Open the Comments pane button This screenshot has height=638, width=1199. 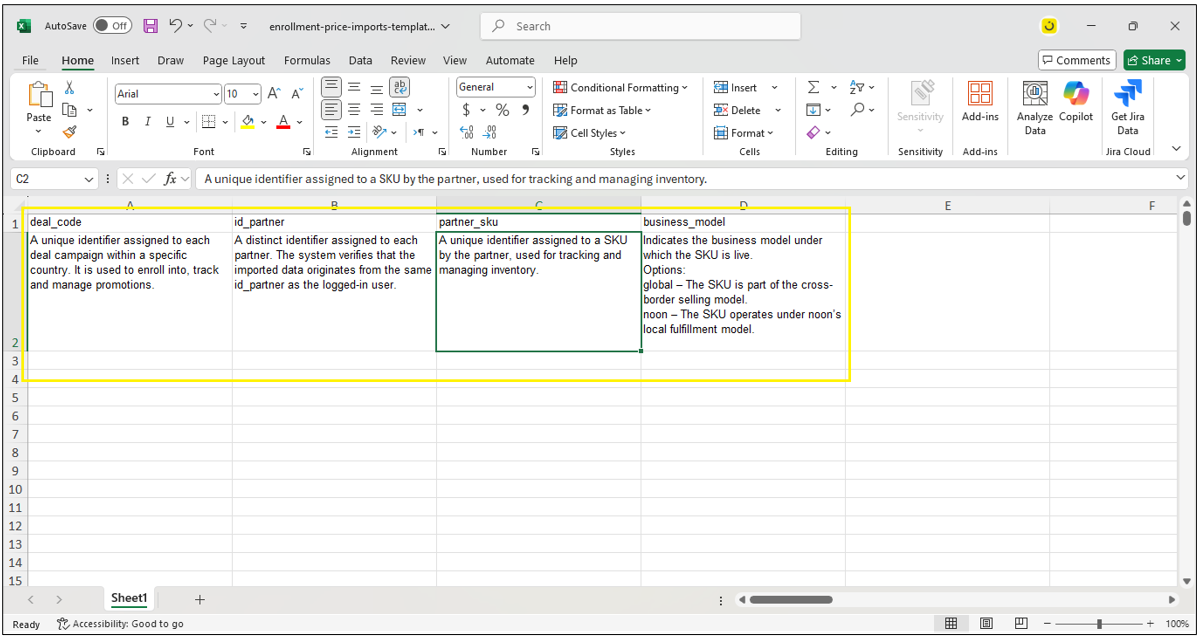pyautogui.click(x=1076, y=60)
